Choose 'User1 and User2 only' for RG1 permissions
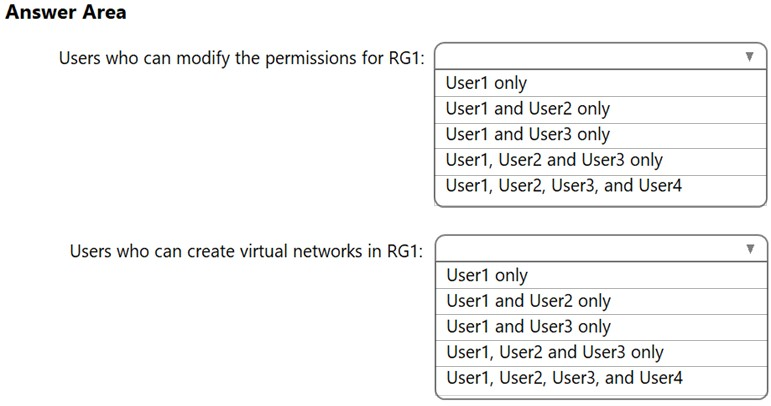771x406 pixels. coord(527,109)
